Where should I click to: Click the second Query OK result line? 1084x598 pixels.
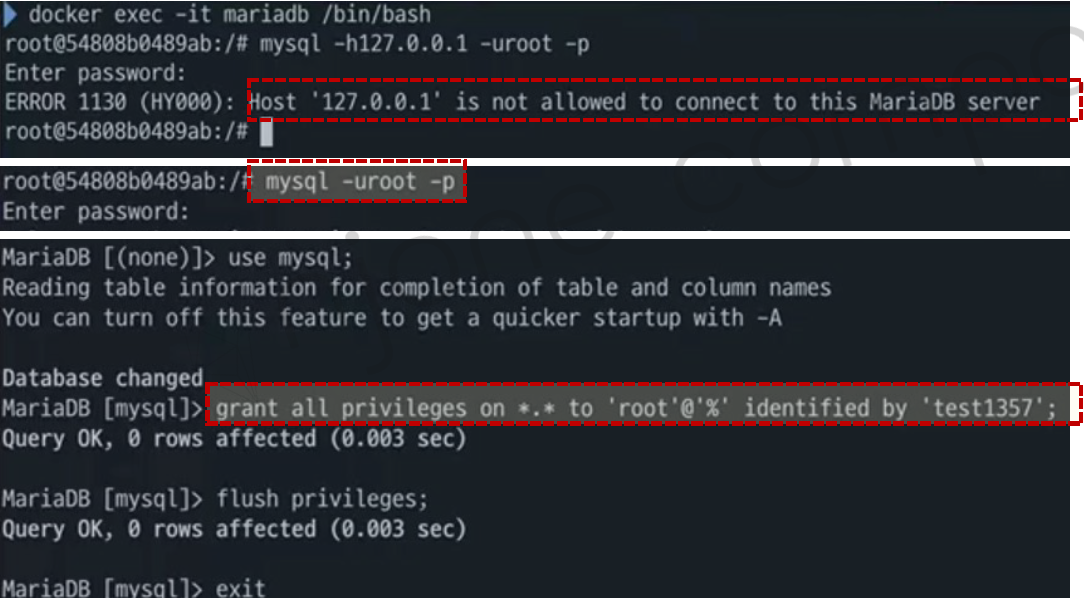(x=234, y=529)
